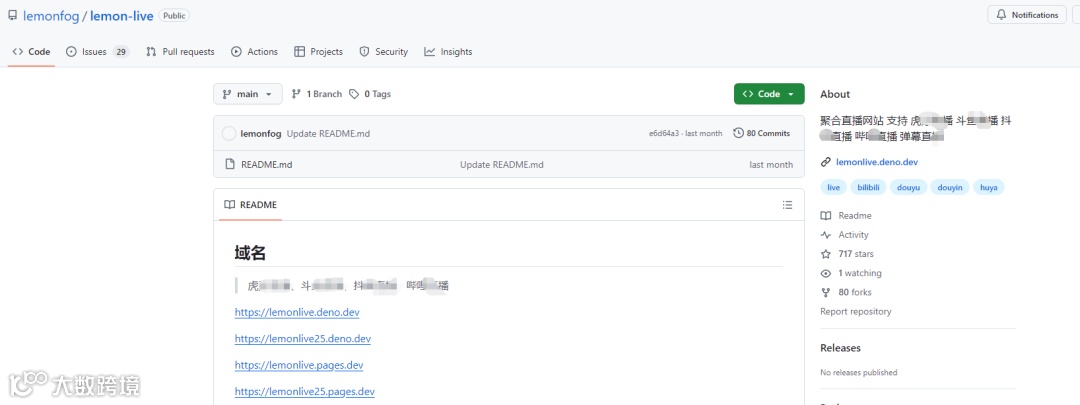Screen dimensions: 1080x405
Task: Click the douyu topic tag
Action: (908, 187)
